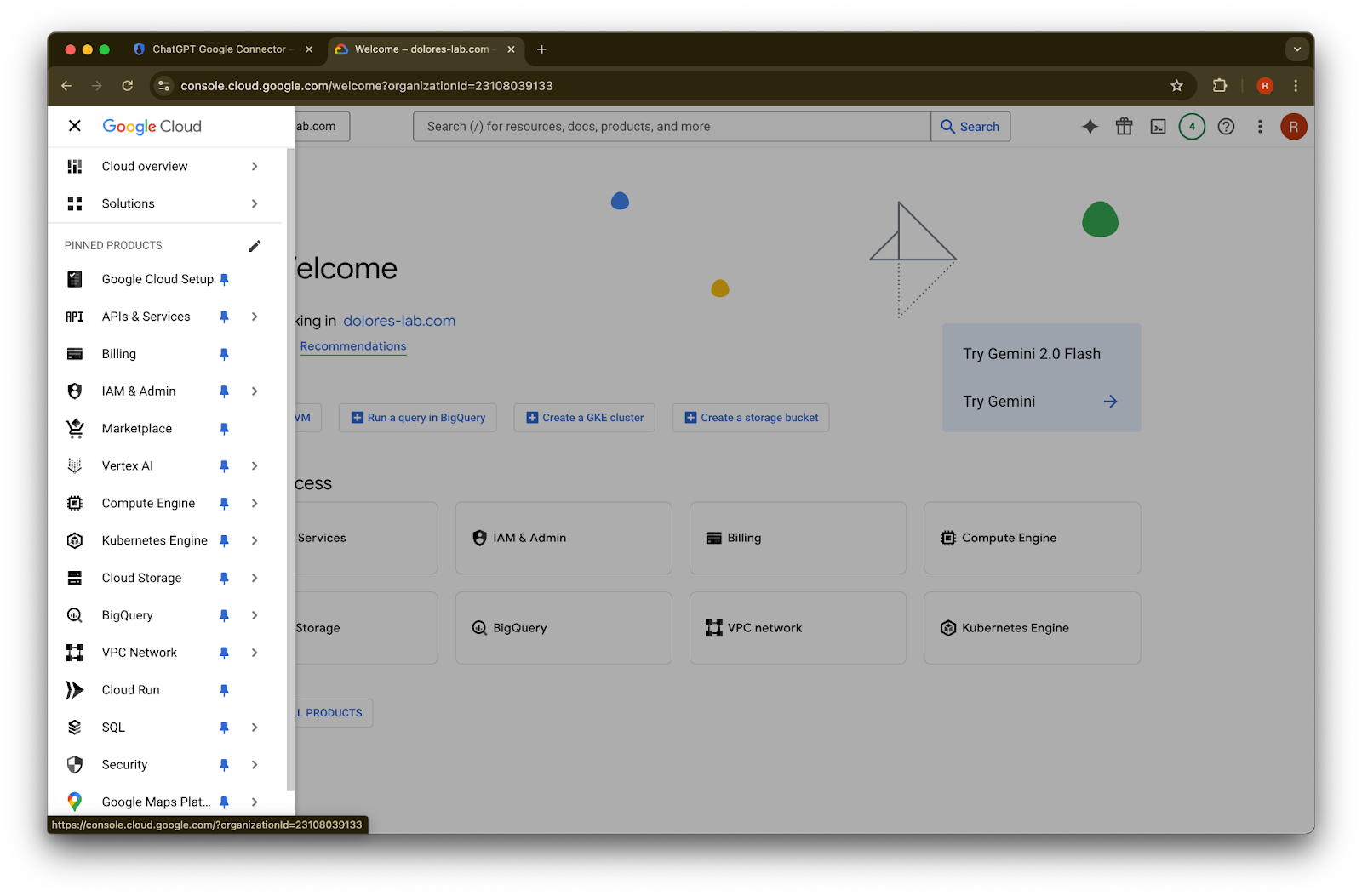Edit pinned products with pencil icon

point(255,246)
